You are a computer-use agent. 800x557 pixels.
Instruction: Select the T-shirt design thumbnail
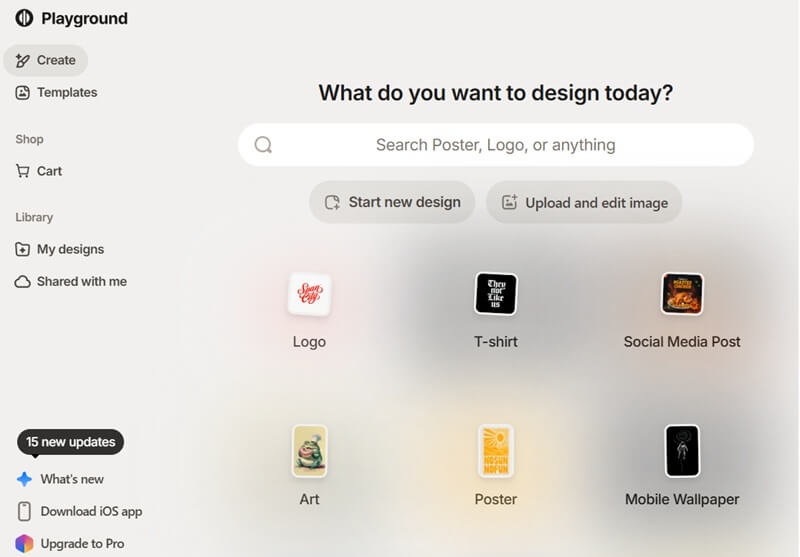(x=496, y=294)
